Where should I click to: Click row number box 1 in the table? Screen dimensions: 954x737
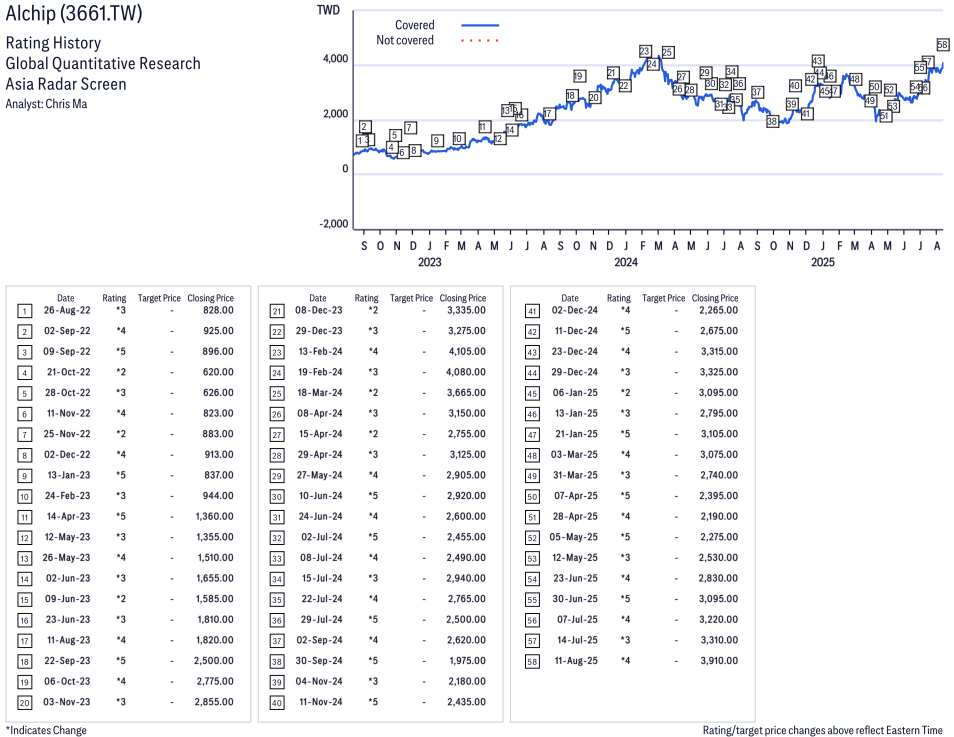tap(24, 312)
